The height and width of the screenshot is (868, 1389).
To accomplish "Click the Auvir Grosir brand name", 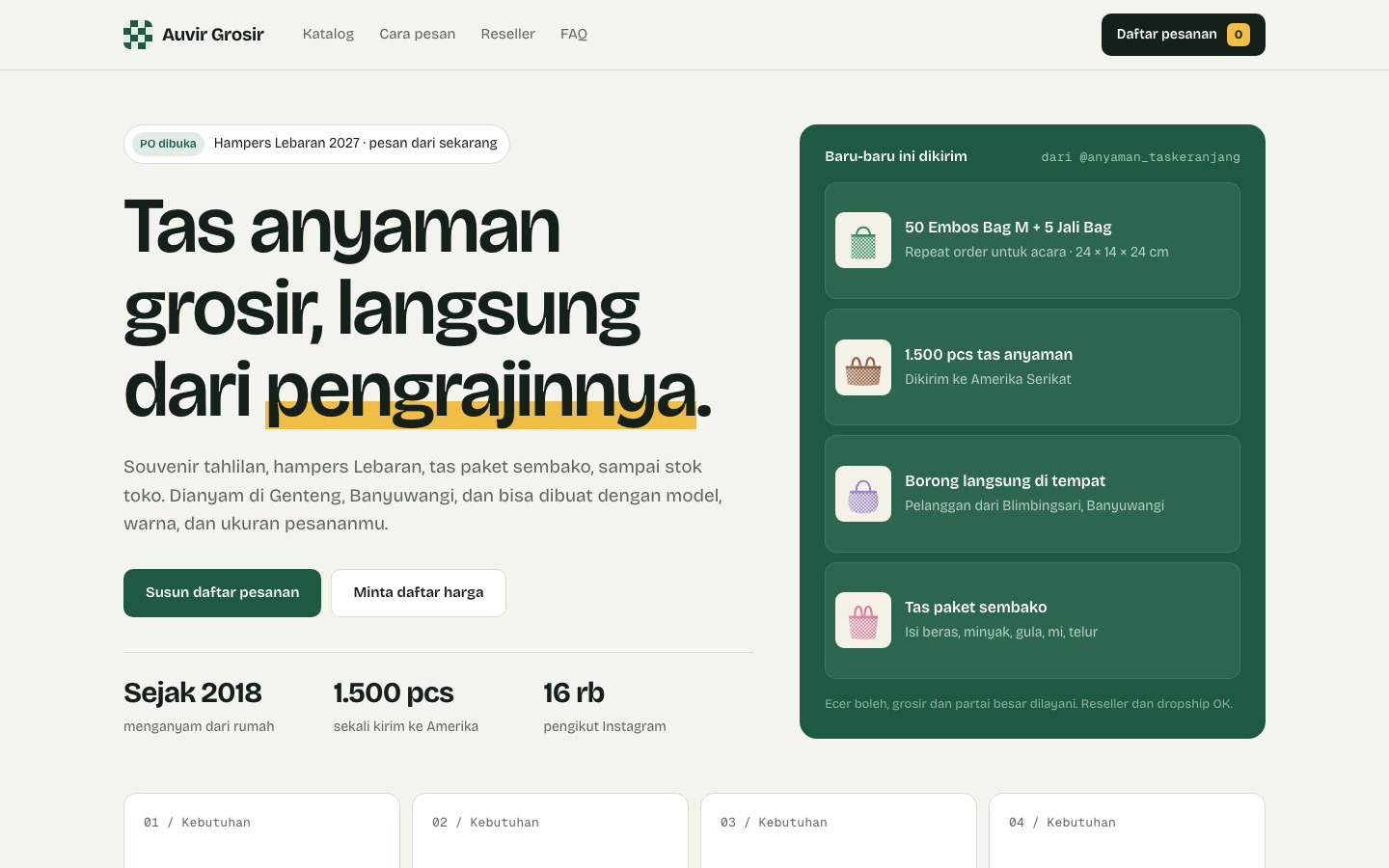I will (213, 35).
